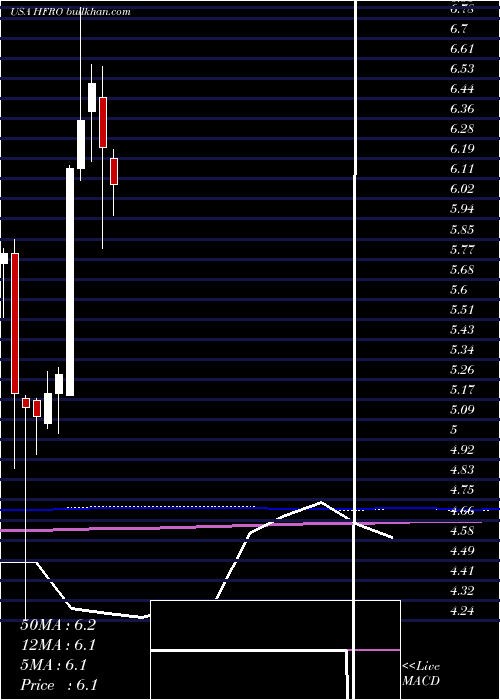Click the 4.66 price axis label
The height and width of the screenshot is (700, 500).
[x=462, y=510]
